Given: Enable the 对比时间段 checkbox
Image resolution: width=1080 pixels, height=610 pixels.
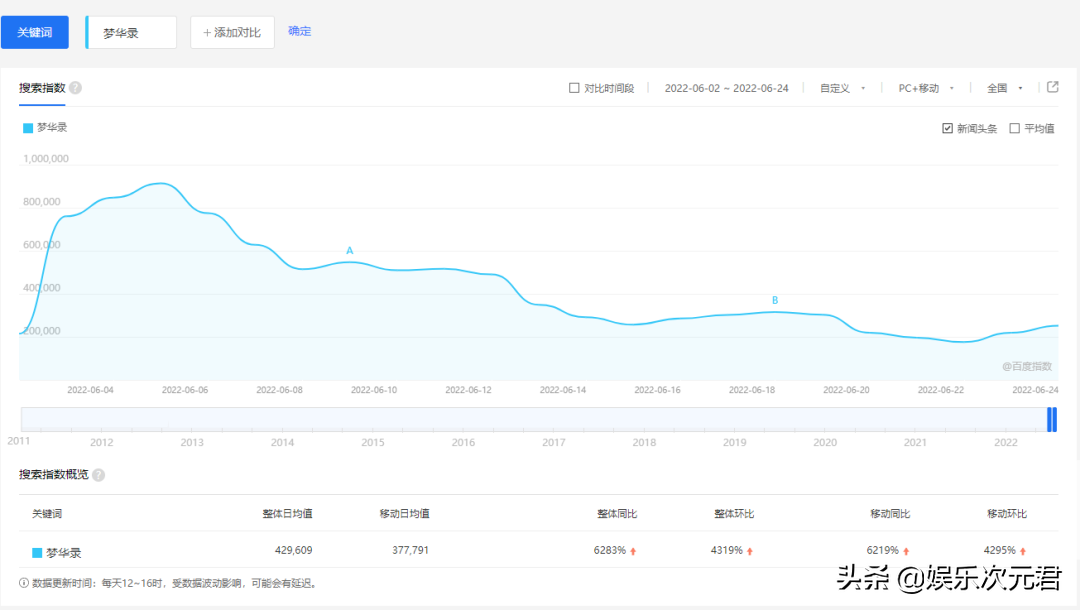Looking at the screenshot, I should [574, 88].
